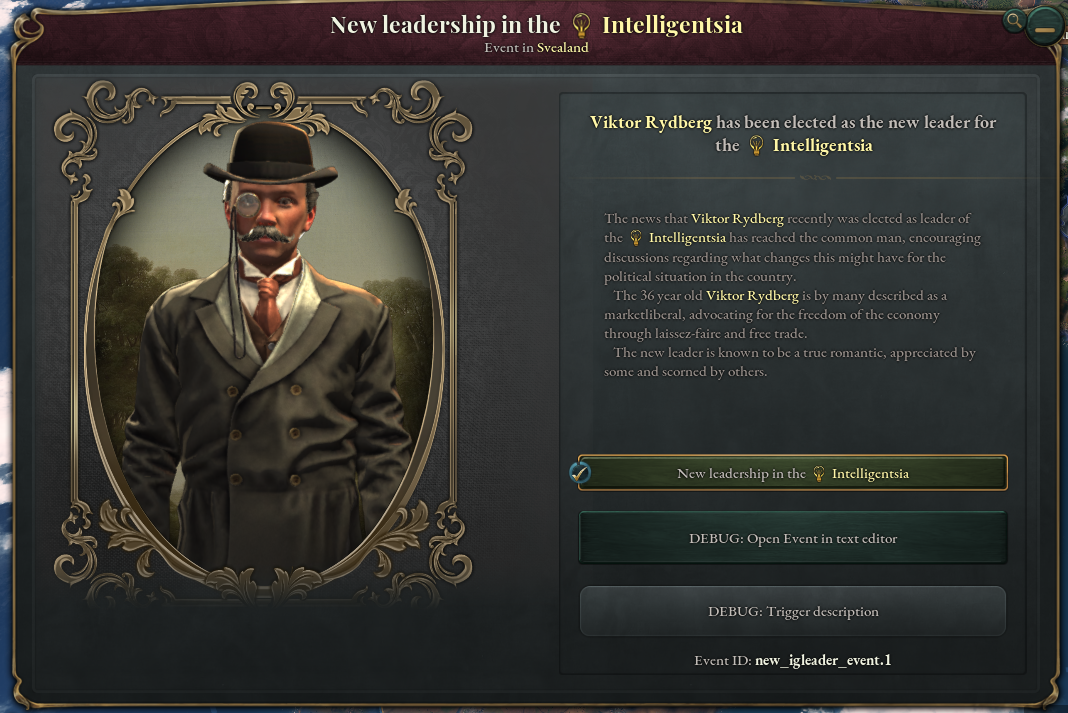Click the checkmark icon beside the first option
1068x713 pixels.
coord(580,473)
